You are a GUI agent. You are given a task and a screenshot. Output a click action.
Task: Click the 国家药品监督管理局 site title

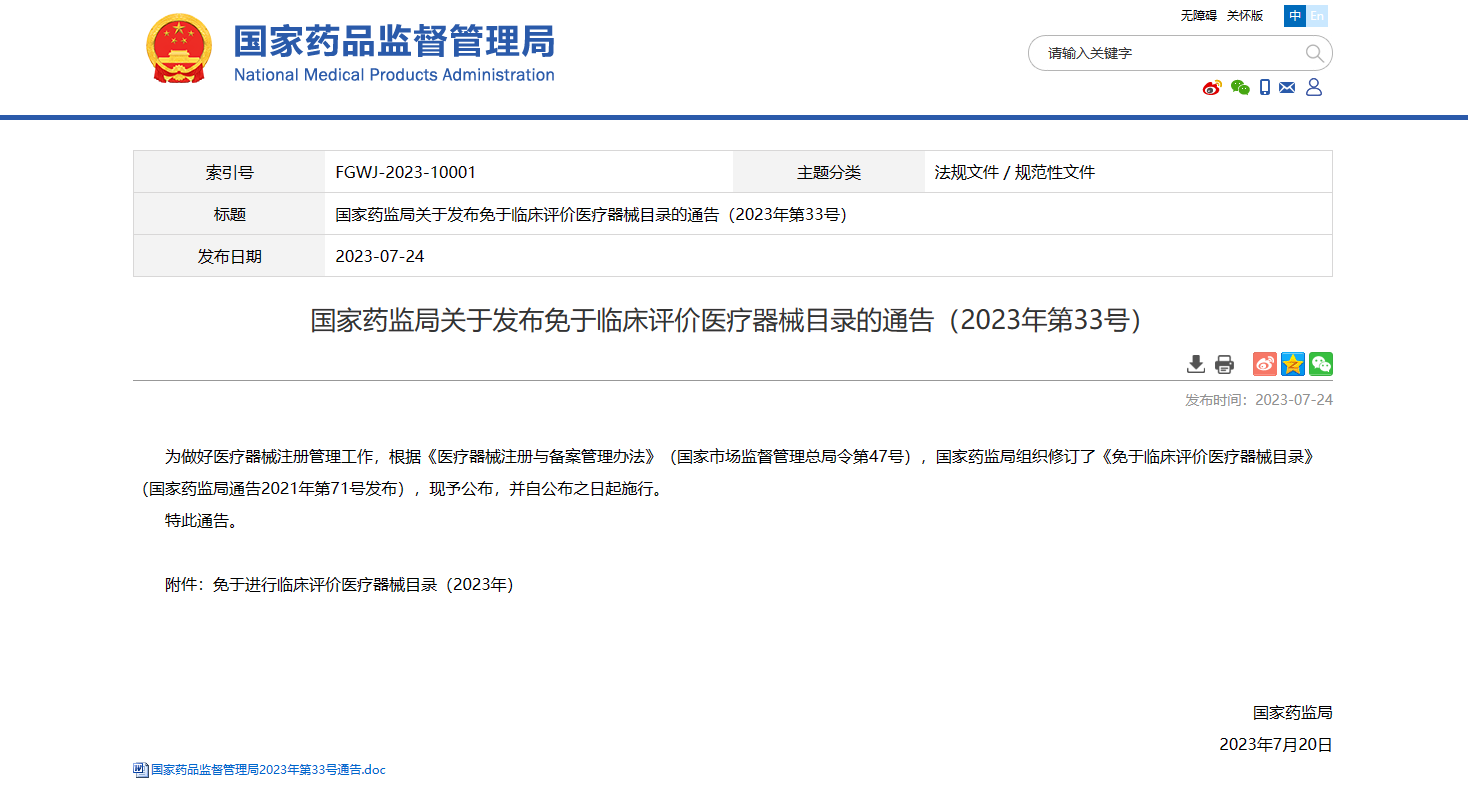coord(394,41)
